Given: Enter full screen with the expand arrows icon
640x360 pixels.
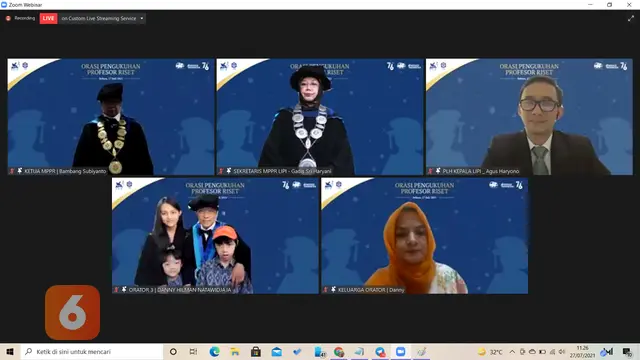Looking at the screenshot, I should pyautogui.click(x=631, y=18).
